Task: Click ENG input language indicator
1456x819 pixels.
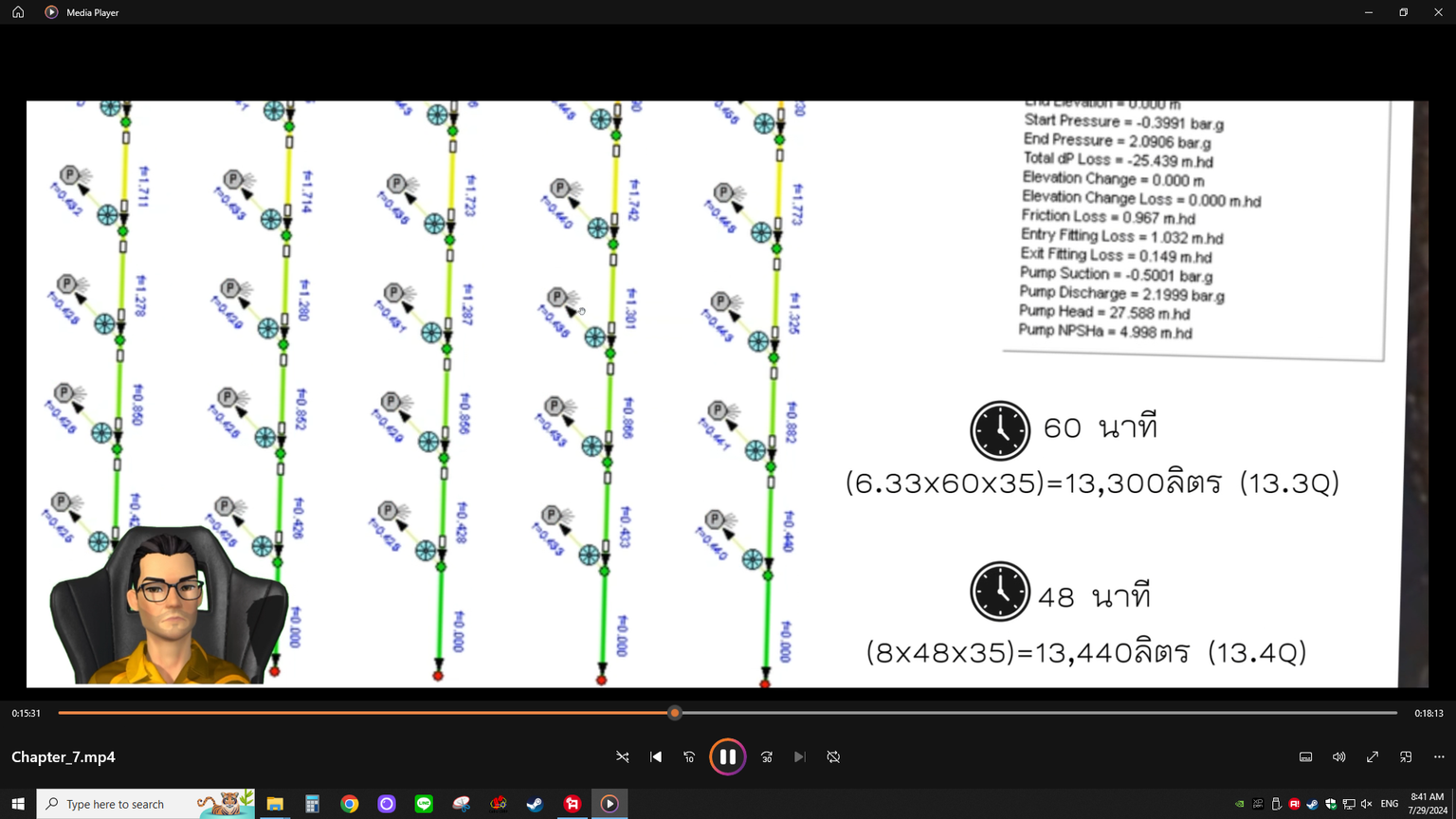Action: 1390,804
